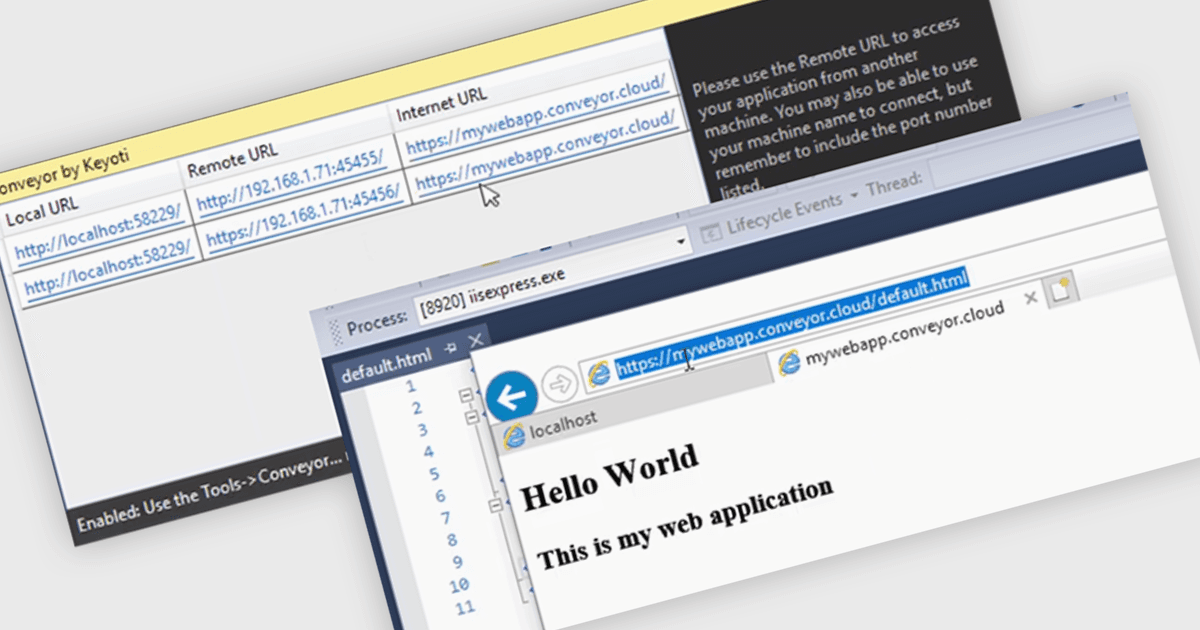Click the Lifecycle Events label
The image size is (1200, 630).
(785, 212)
